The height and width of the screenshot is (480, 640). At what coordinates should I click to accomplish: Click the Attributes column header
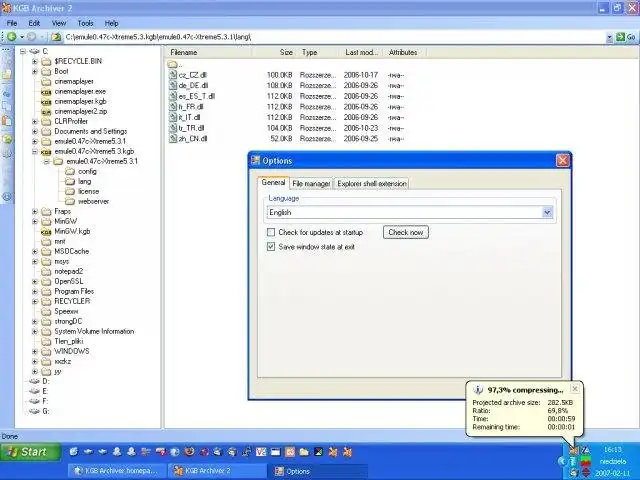point(405,52)
